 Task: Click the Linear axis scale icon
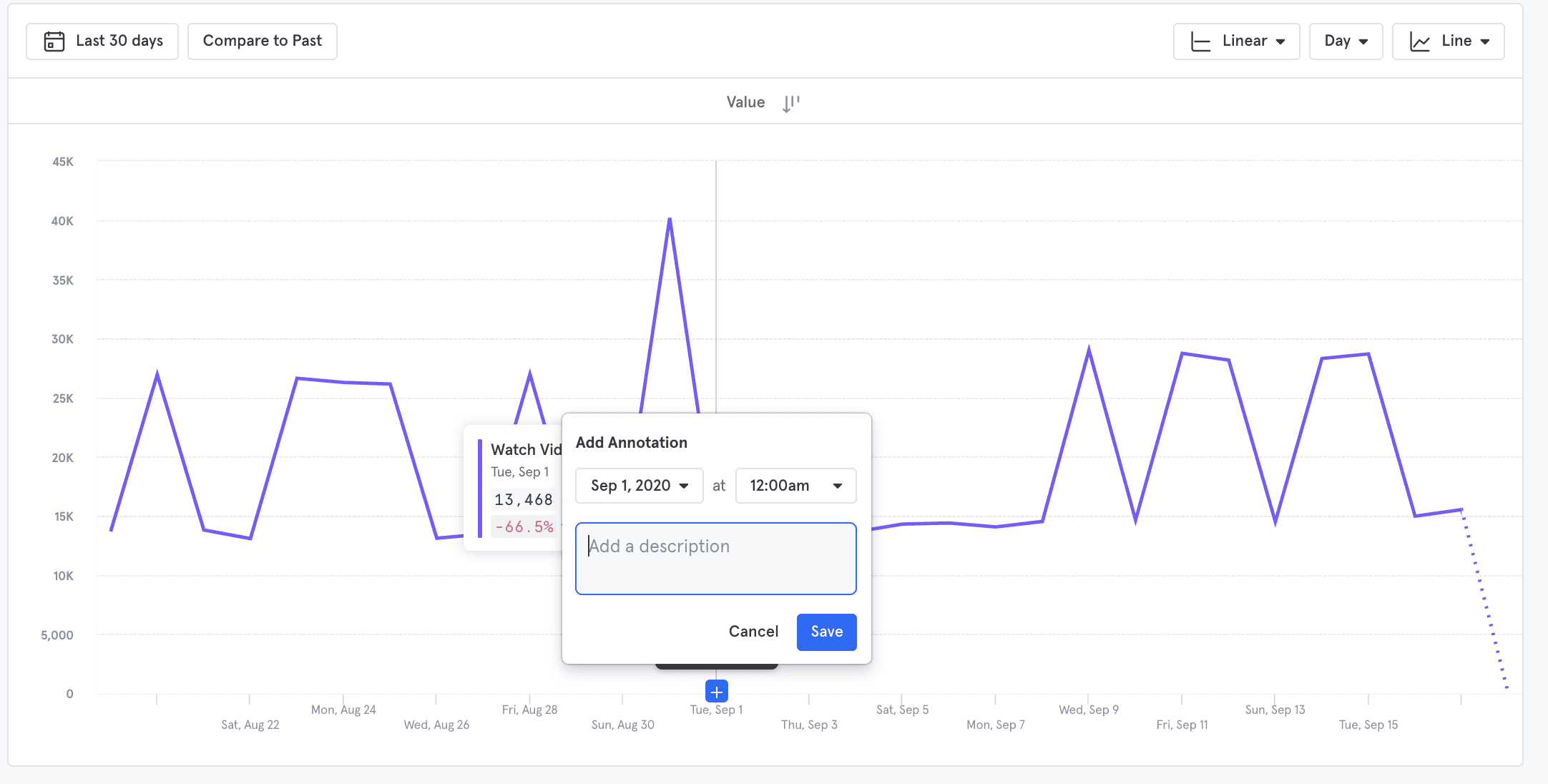[x=1200, y=41]
